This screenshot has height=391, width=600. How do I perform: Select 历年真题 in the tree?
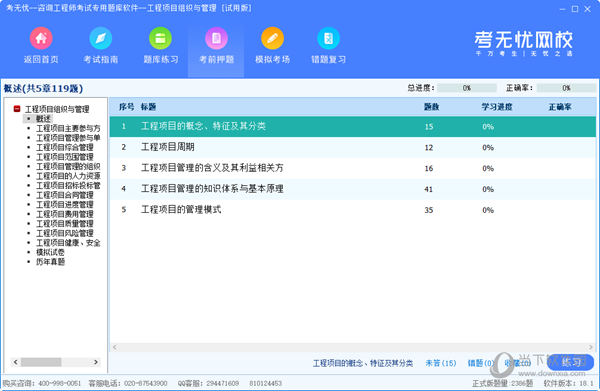[50, 262]
